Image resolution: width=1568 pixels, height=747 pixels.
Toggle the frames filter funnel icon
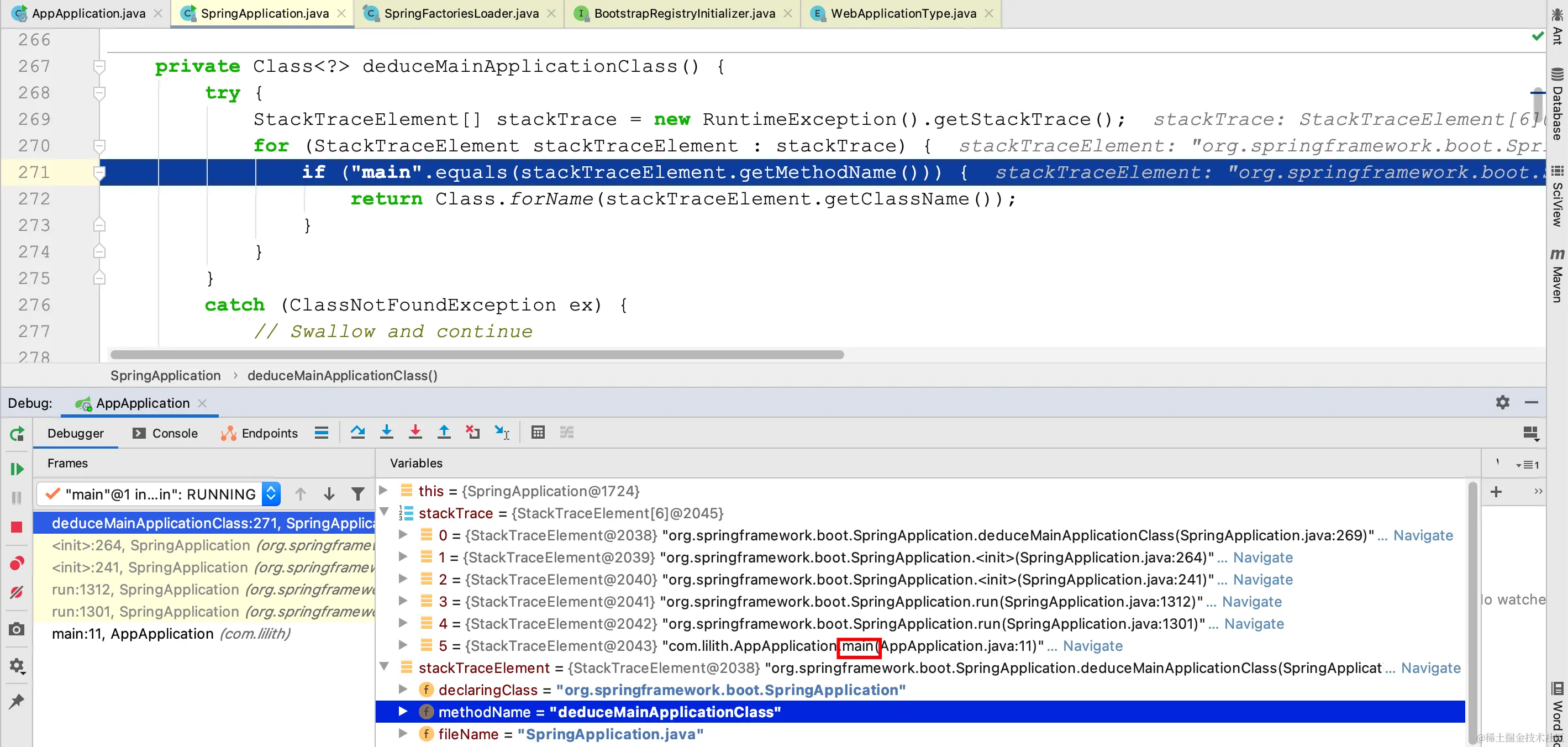tap(358, 495)
